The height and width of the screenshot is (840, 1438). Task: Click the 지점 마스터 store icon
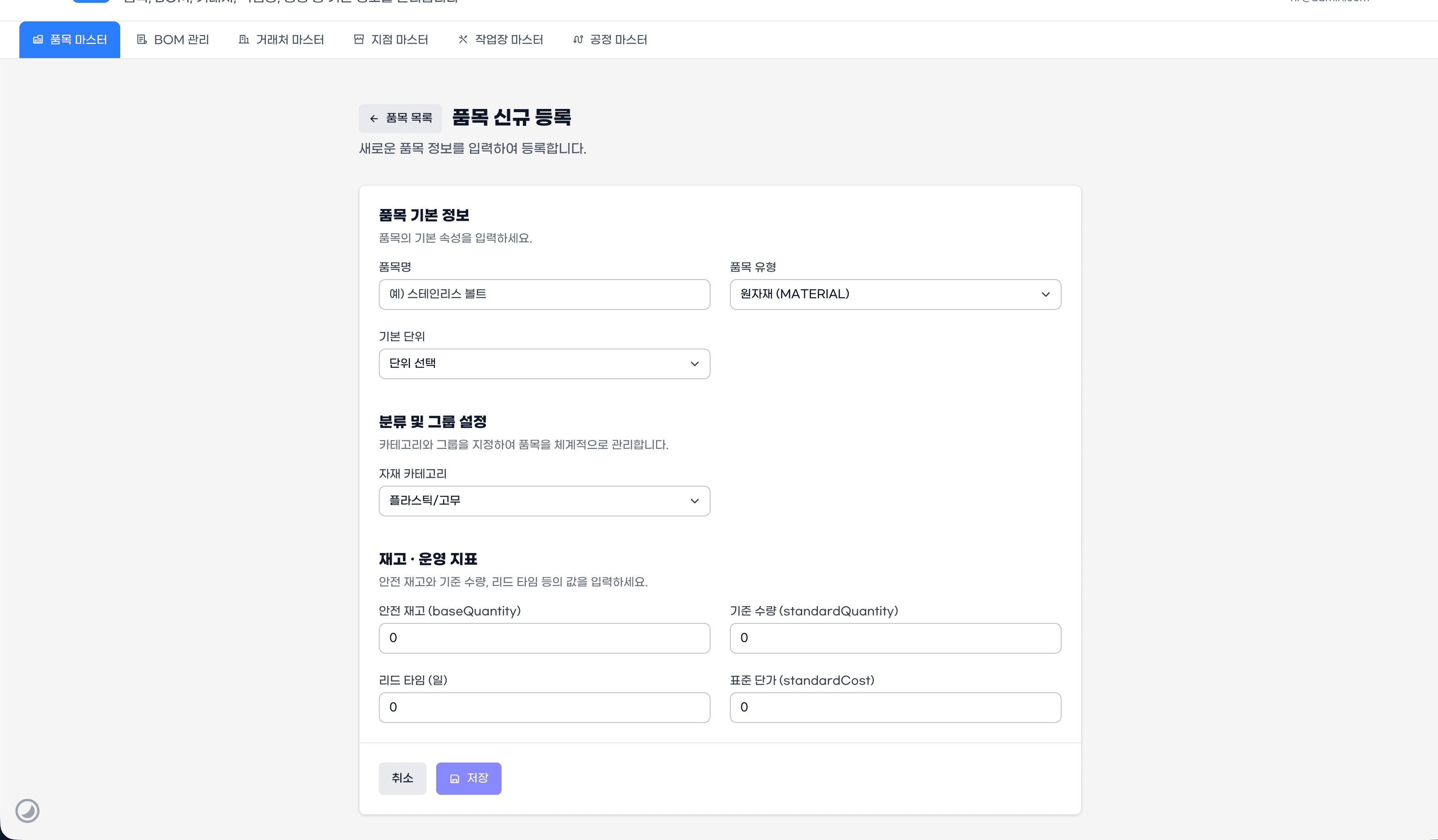click(359, 40)
